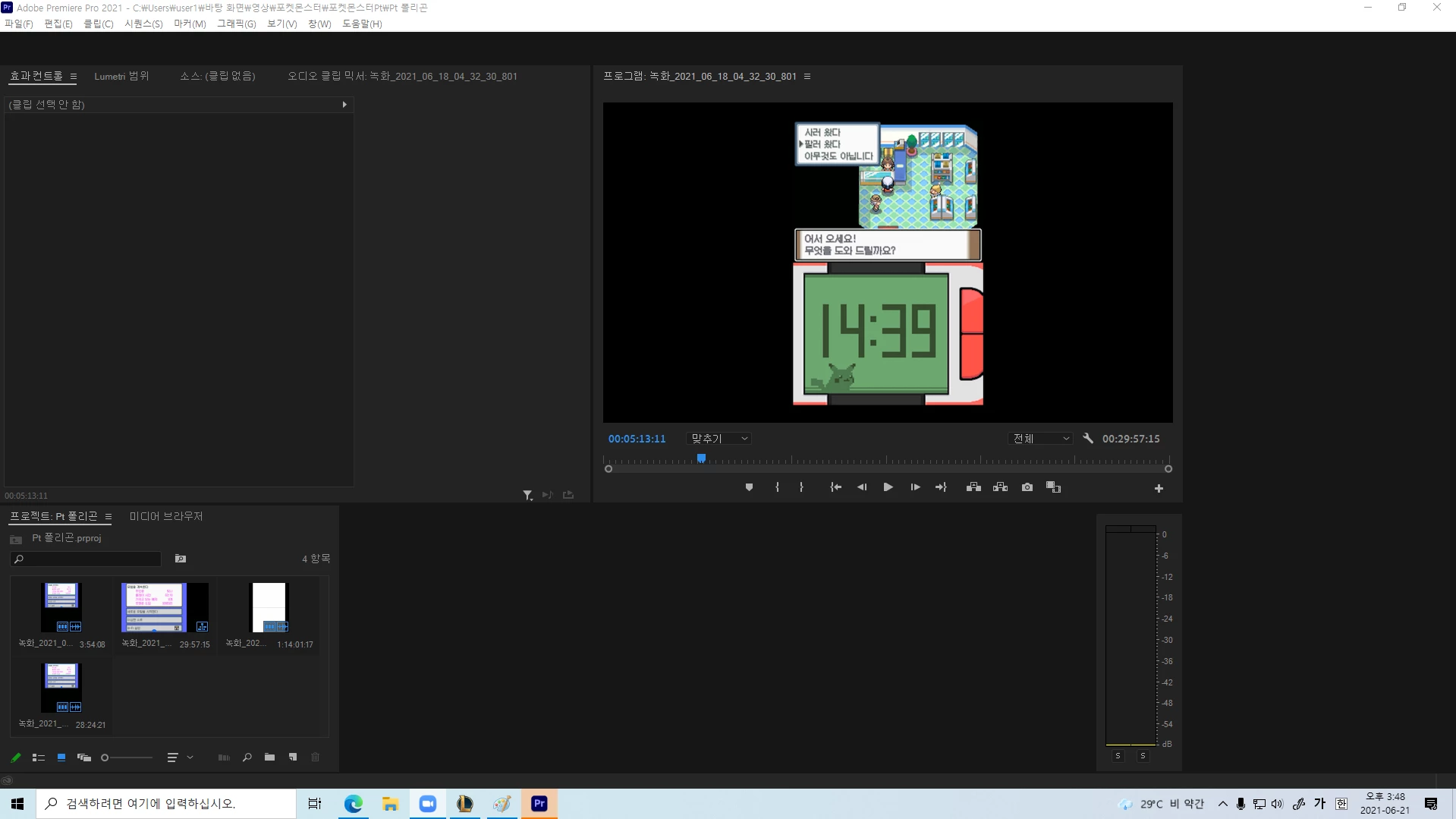
Task: Select the clip thumbnail lasting 3:54:08
Action: 61,607
